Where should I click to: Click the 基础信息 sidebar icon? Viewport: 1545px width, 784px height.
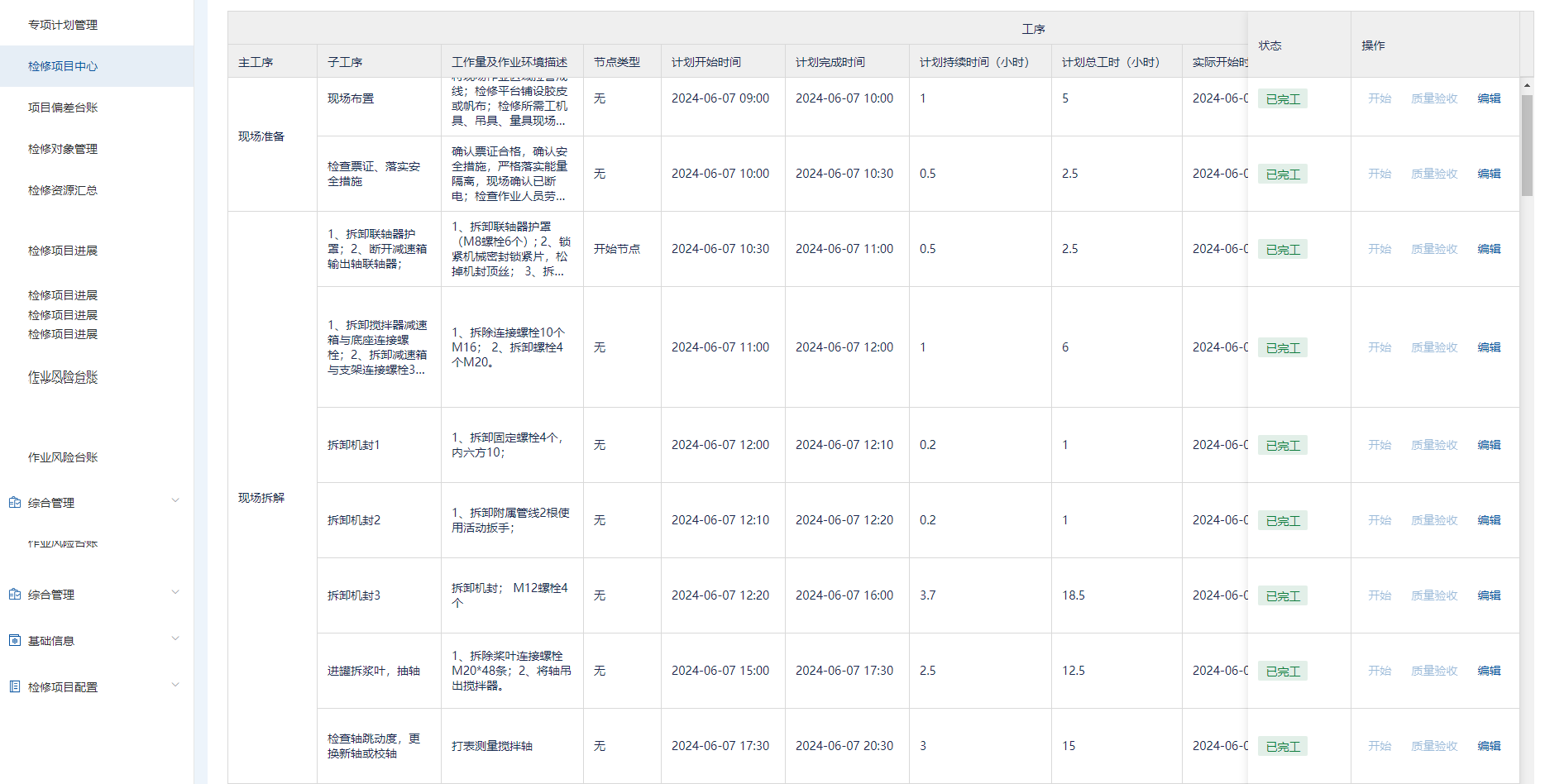tap(15, 640)
